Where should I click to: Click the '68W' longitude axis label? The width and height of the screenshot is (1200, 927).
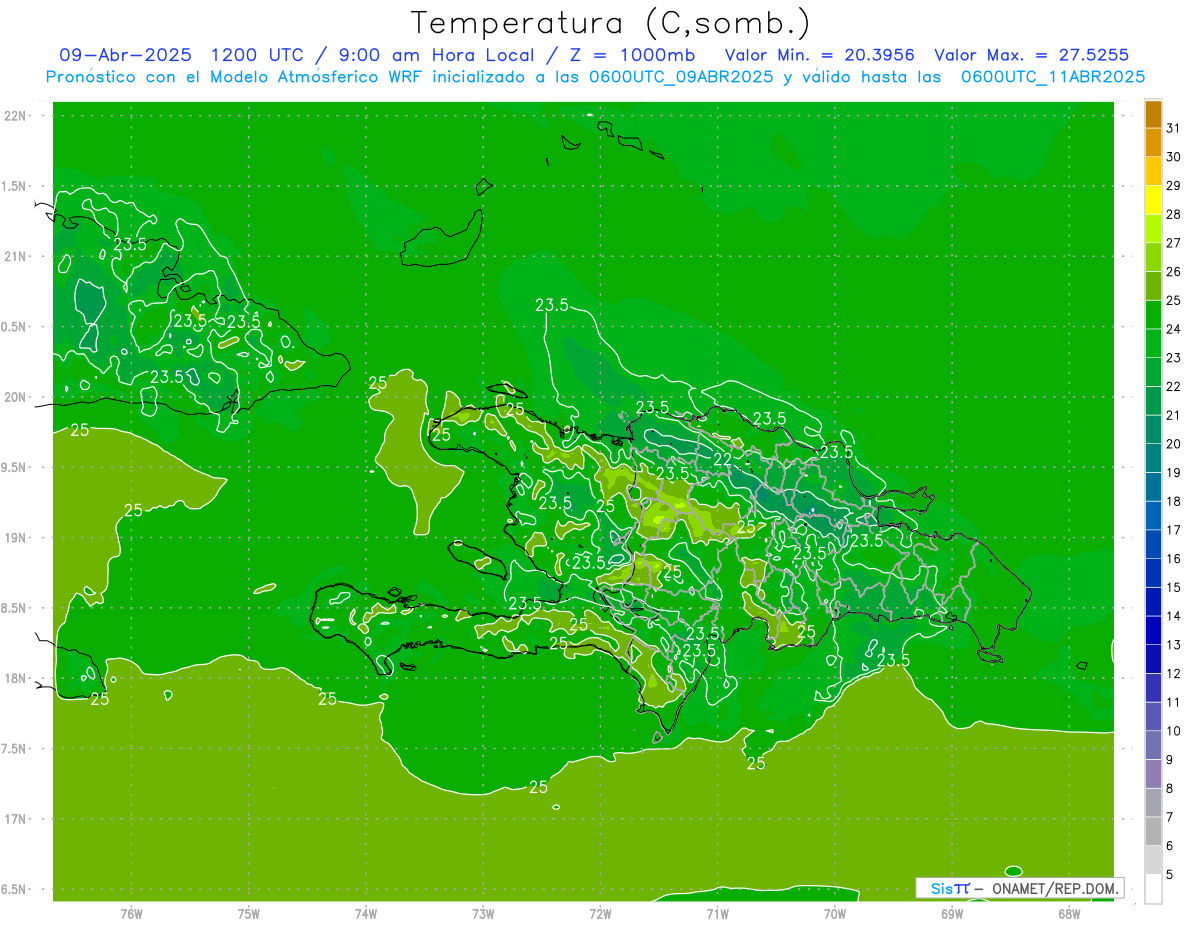(1069, 913)
